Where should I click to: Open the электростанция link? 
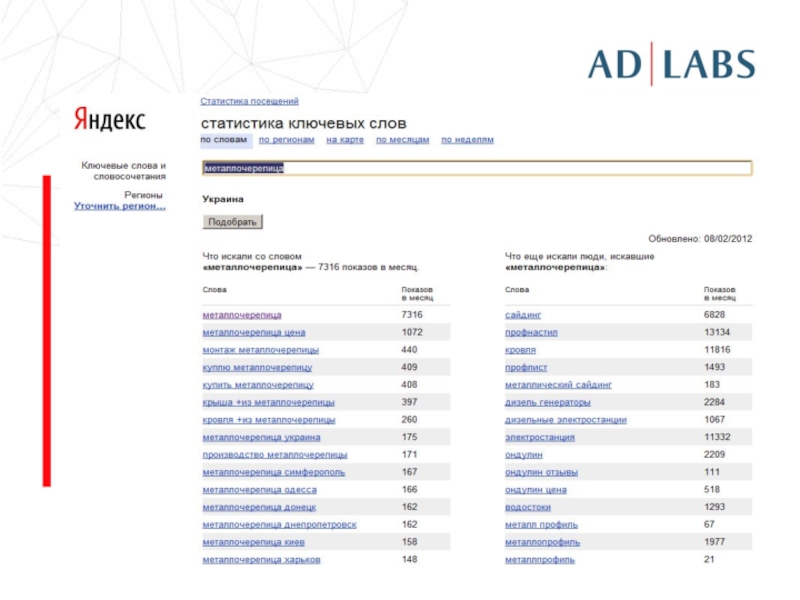click(x=540, y=437)
